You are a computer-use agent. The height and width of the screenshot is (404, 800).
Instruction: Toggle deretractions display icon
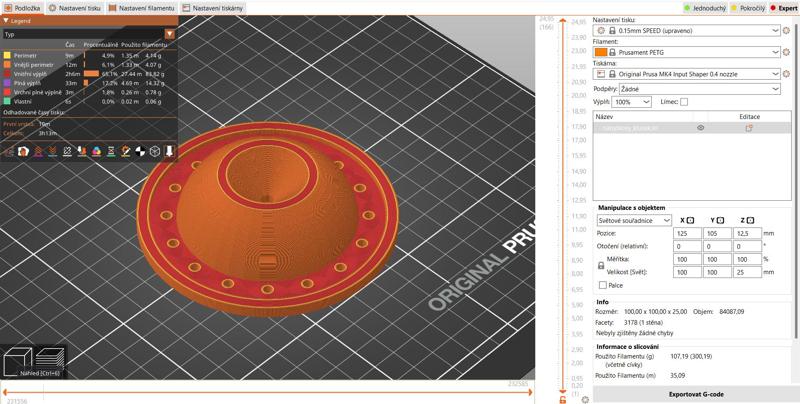pyautogui.click(x=52, y=152)
